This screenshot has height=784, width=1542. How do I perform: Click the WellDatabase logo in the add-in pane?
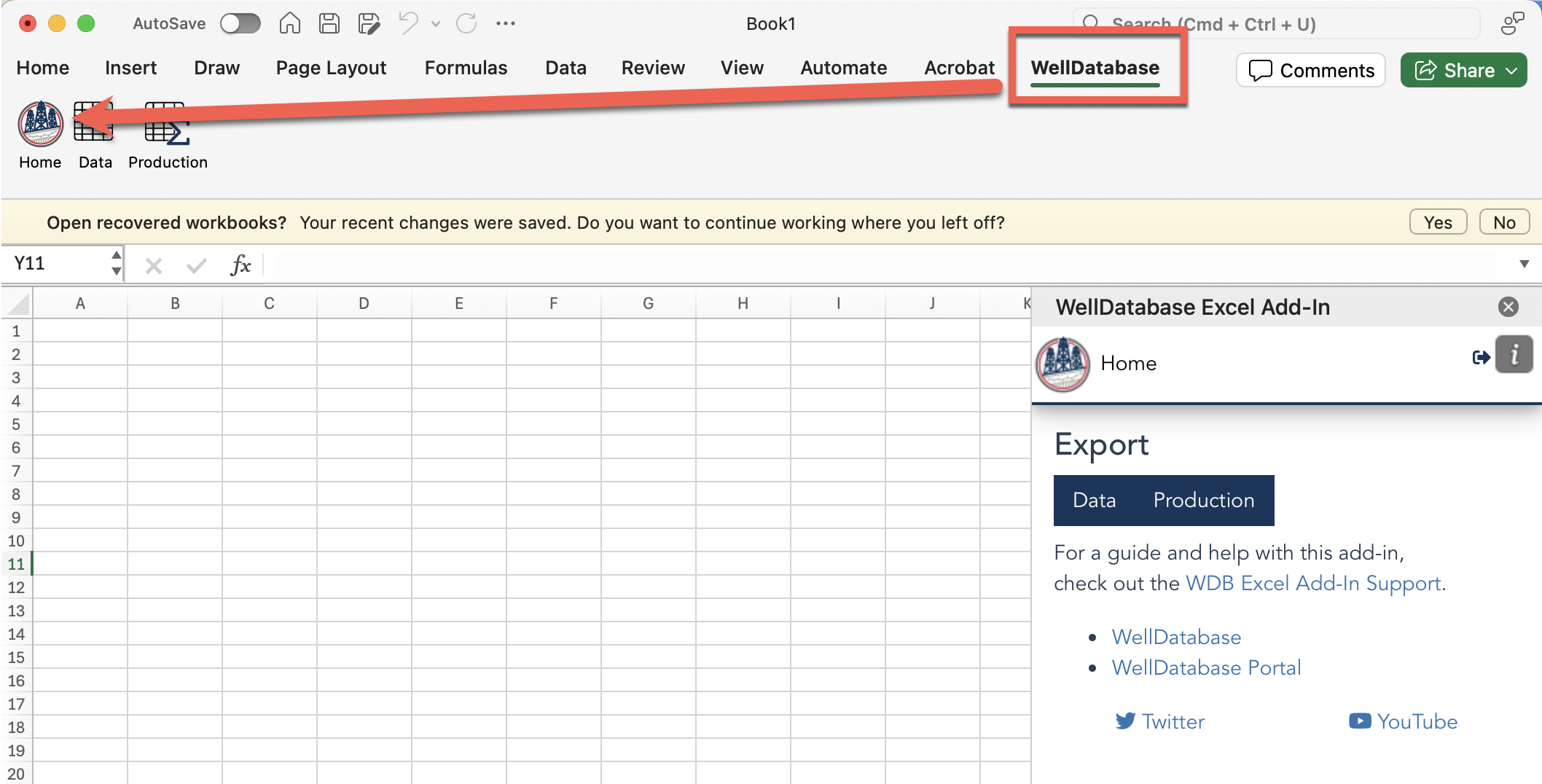(1062, 364)
